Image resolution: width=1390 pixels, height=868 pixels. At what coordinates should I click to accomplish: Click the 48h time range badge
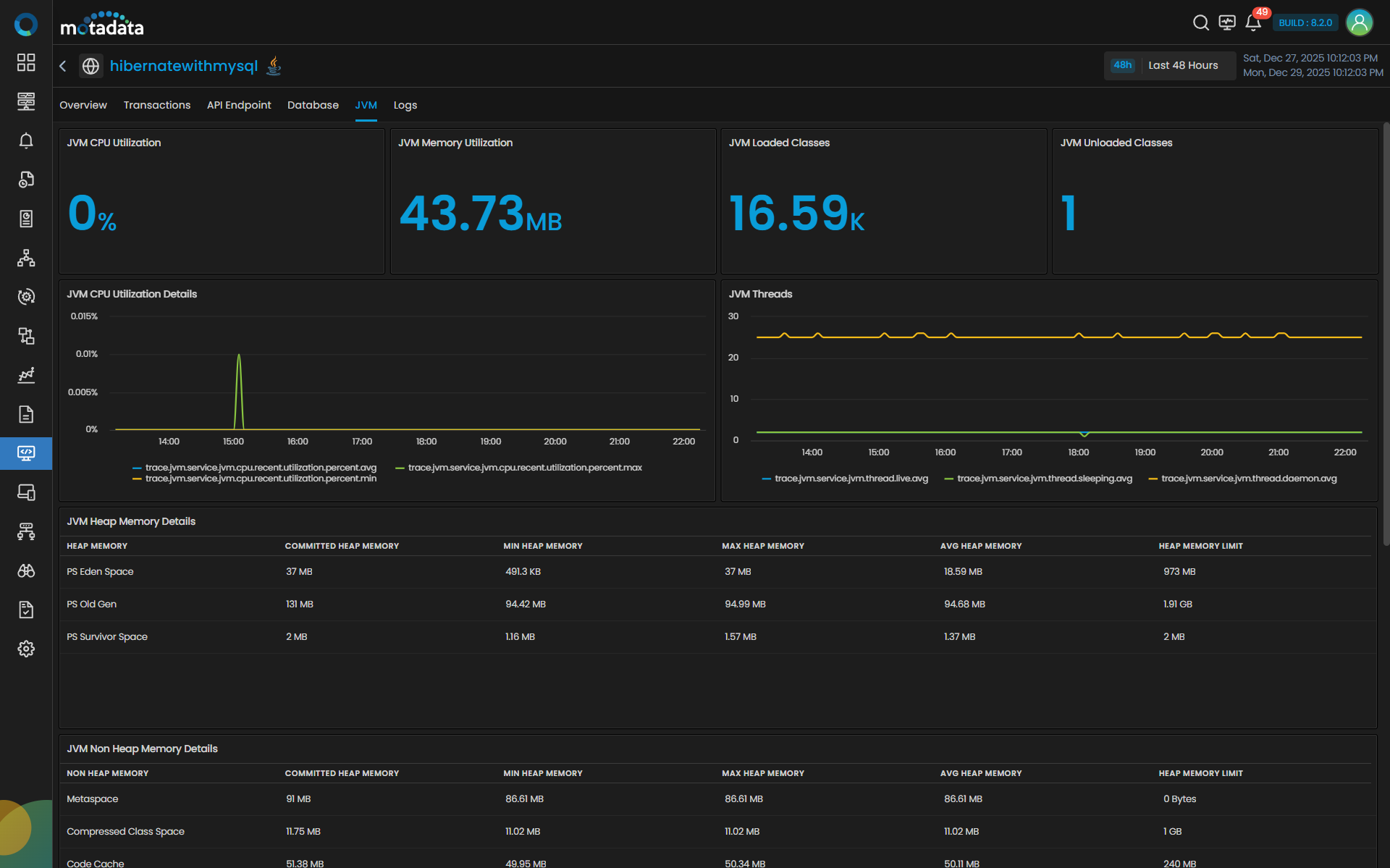click(1122, 65)
